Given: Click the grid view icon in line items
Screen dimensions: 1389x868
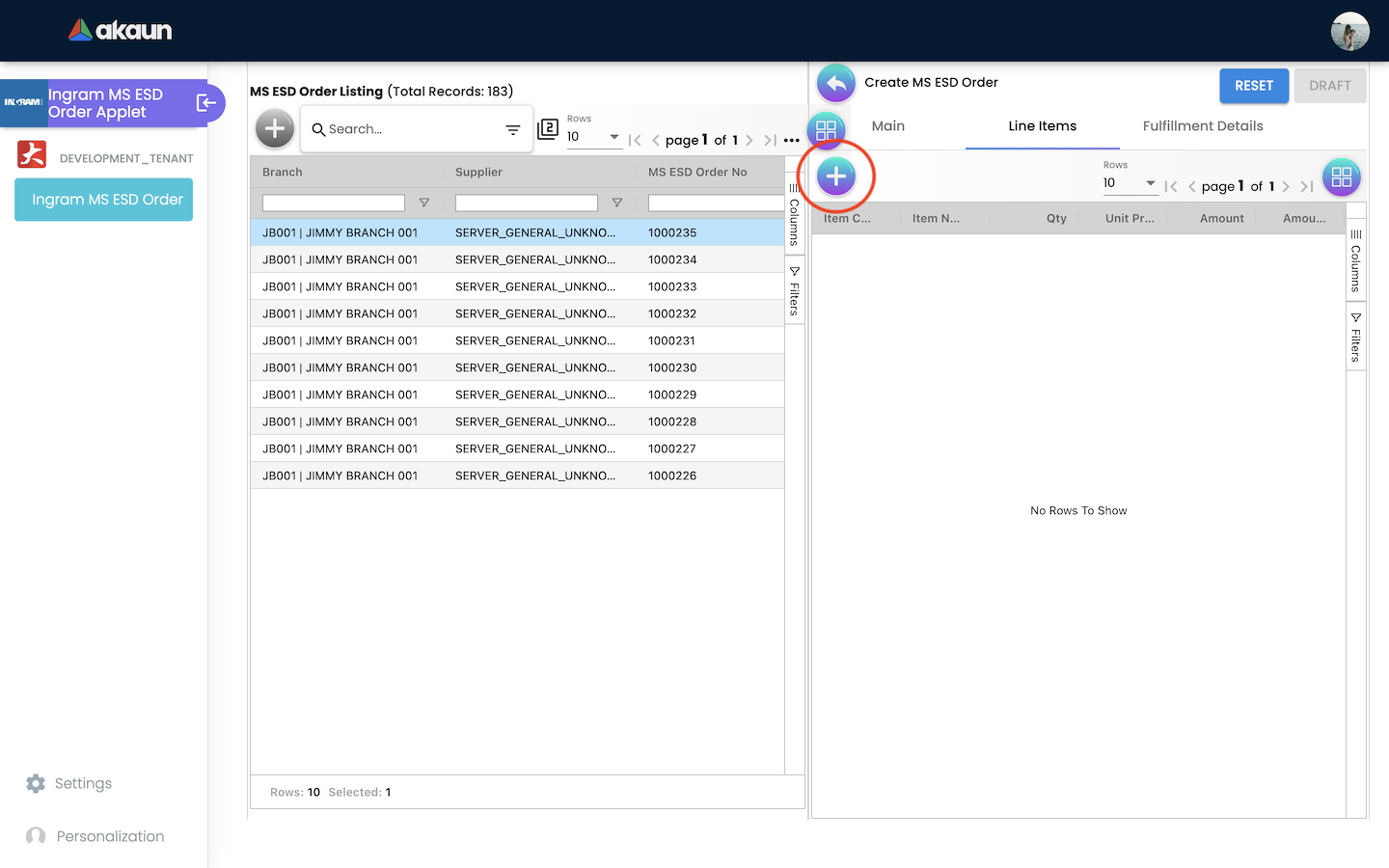Looking at the screenshot, I should 1341,177.
